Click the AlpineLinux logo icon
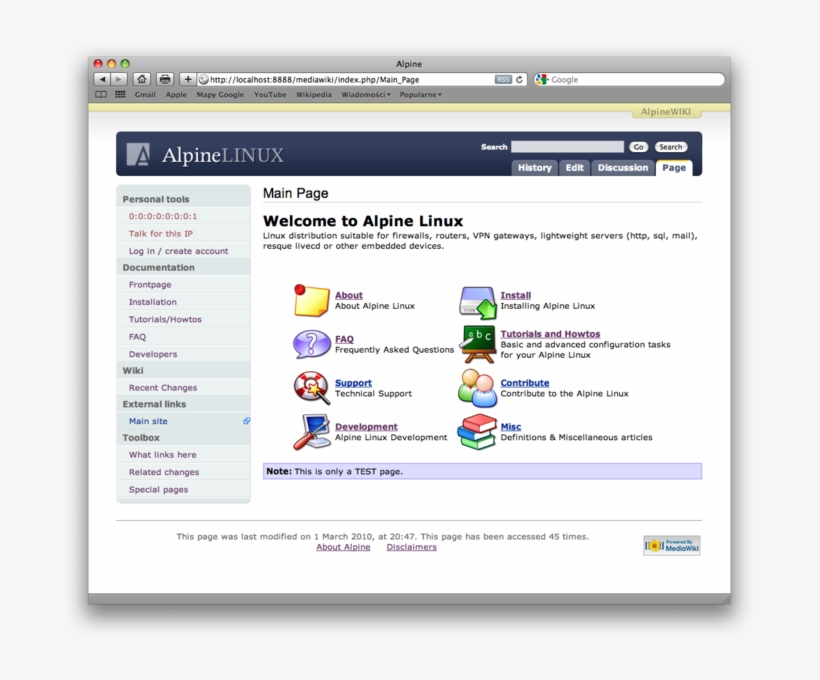The height and width of the screenshot is (680, 820). coord(139,154)
